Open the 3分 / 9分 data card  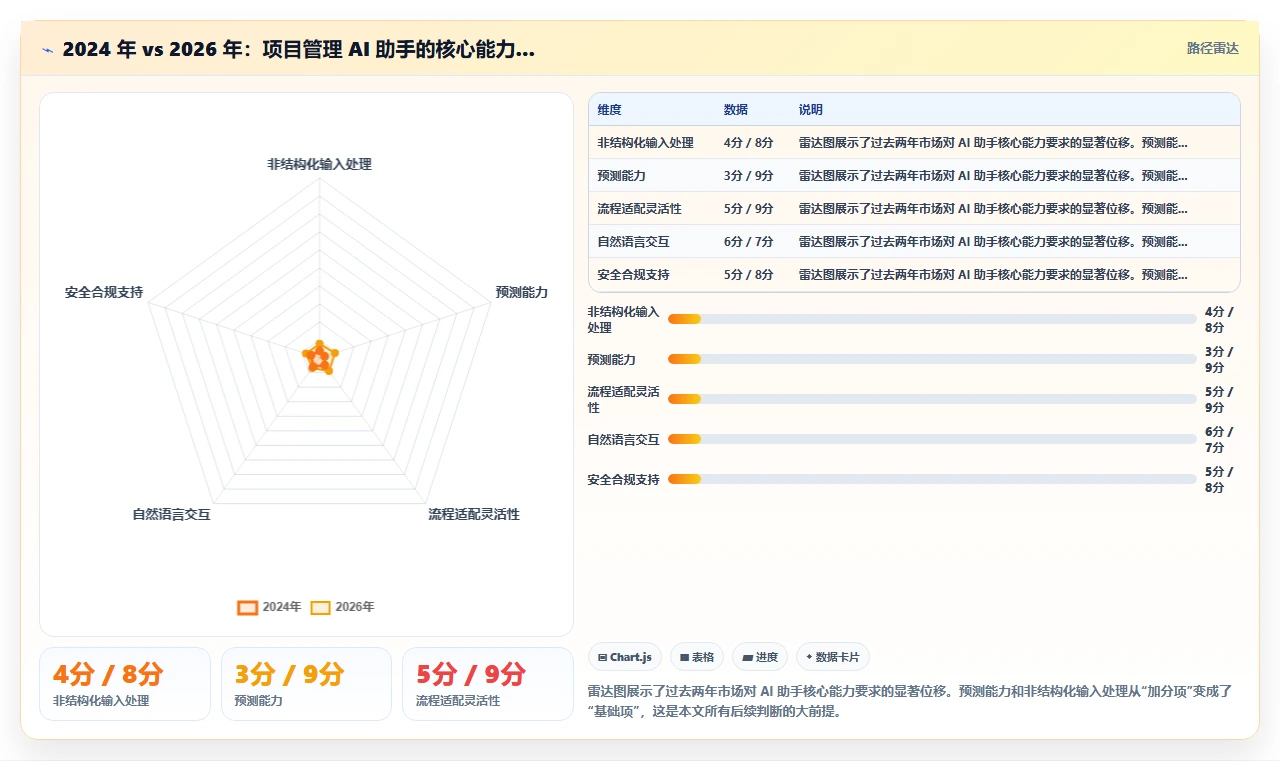(306, 684)
